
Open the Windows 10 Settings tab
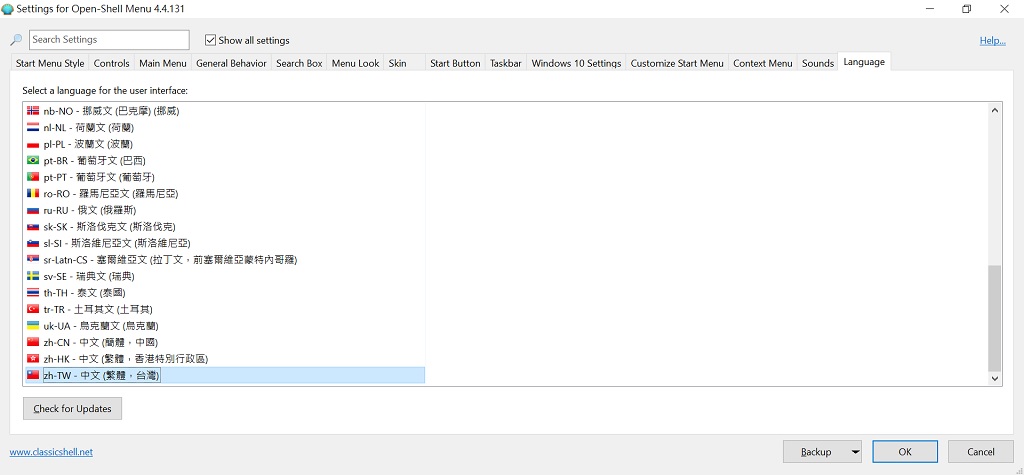click(576, 63)
